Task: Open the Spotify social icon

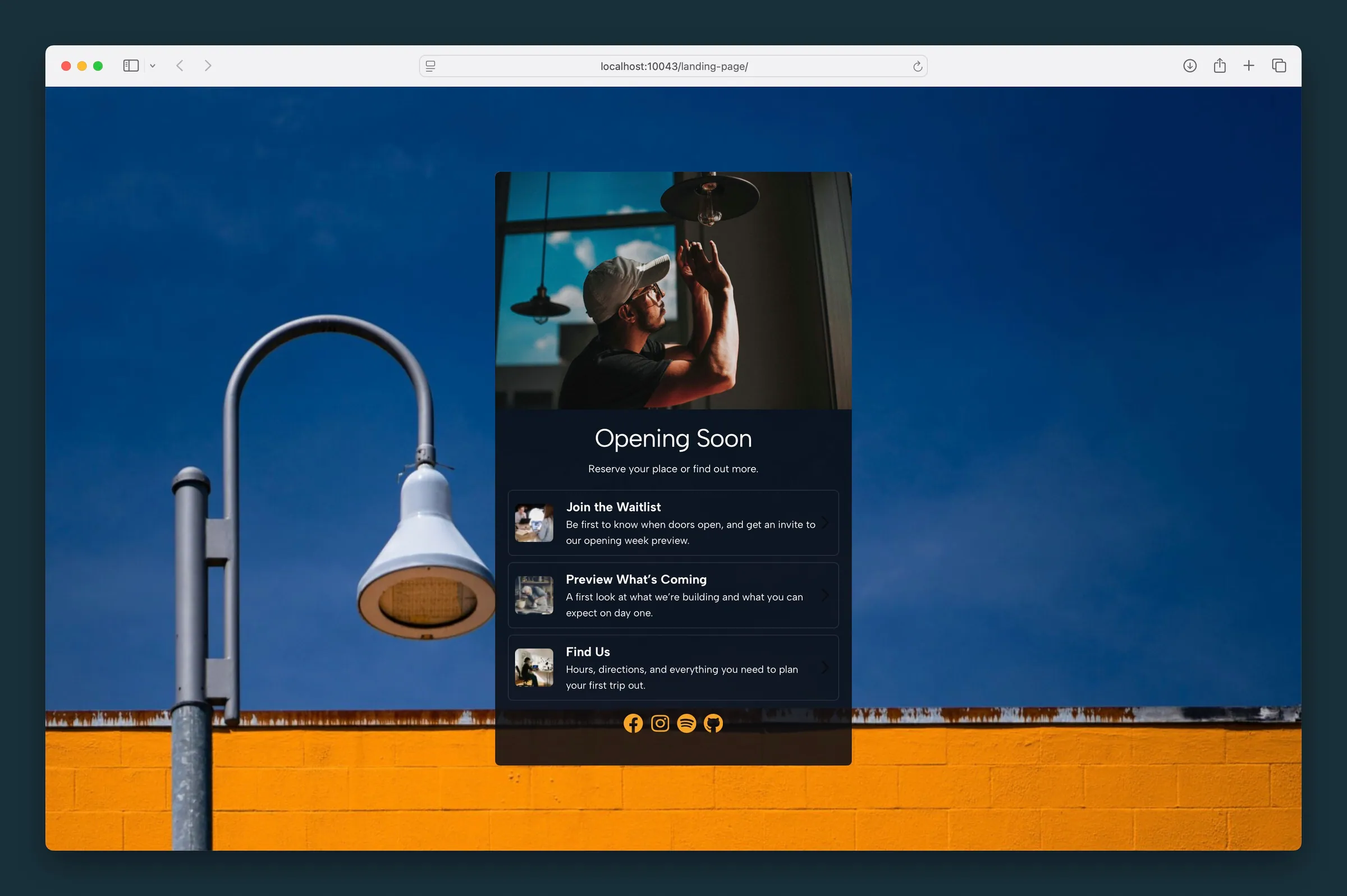Action: (686, 723)
